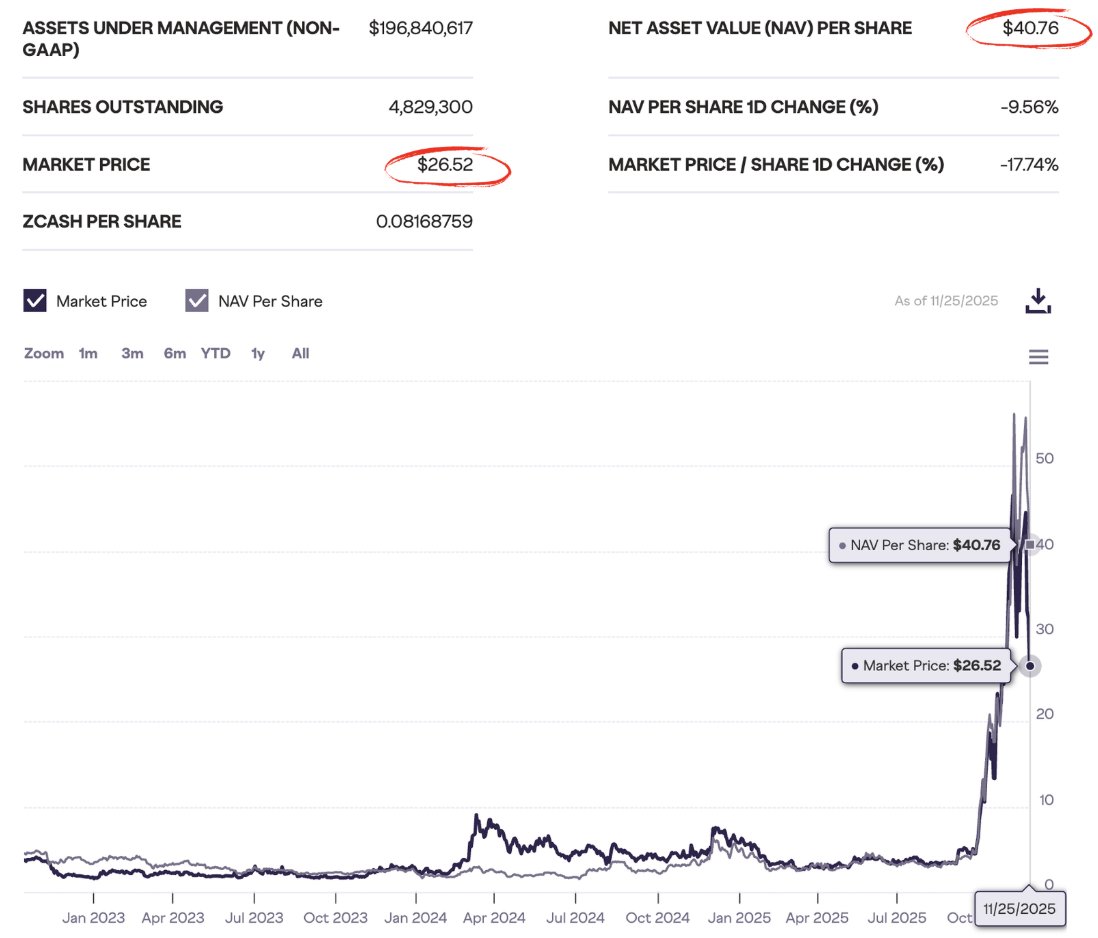Select the YTD zoom range
The width and height of the screenshot is (1098, 938).
click(215, 353)
